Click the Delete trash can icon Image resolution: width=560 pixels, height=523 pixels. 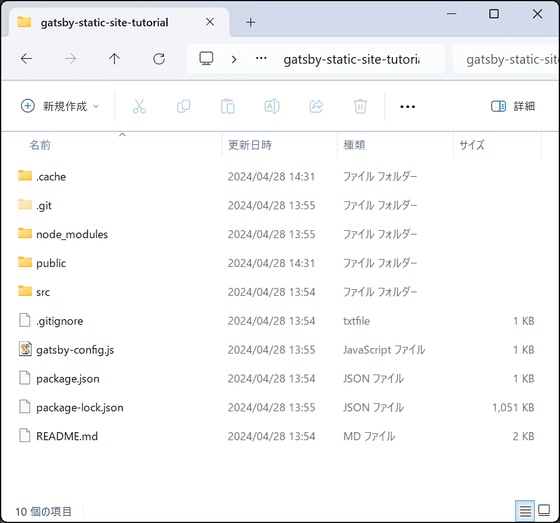click(360, 106)
